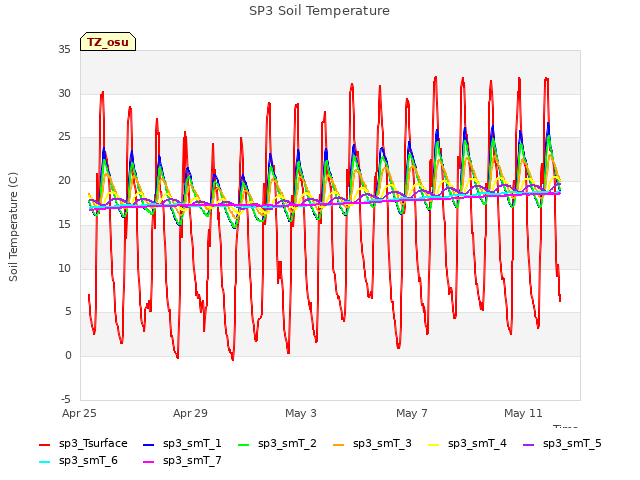This screenshot has width=640, height=480.
Task: Click the 10 y-axis tick label
Action: [x=64, y=268]
